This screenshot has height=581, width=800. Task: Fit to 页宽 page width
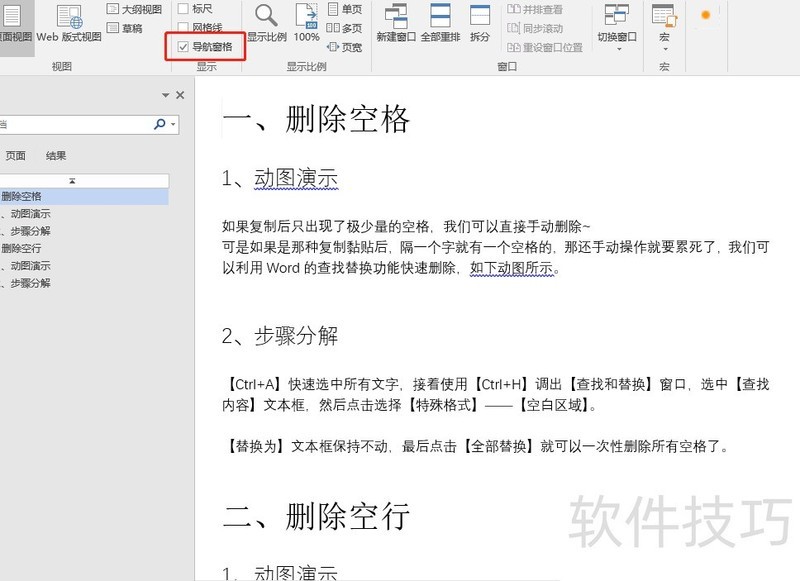click(344, 47)
